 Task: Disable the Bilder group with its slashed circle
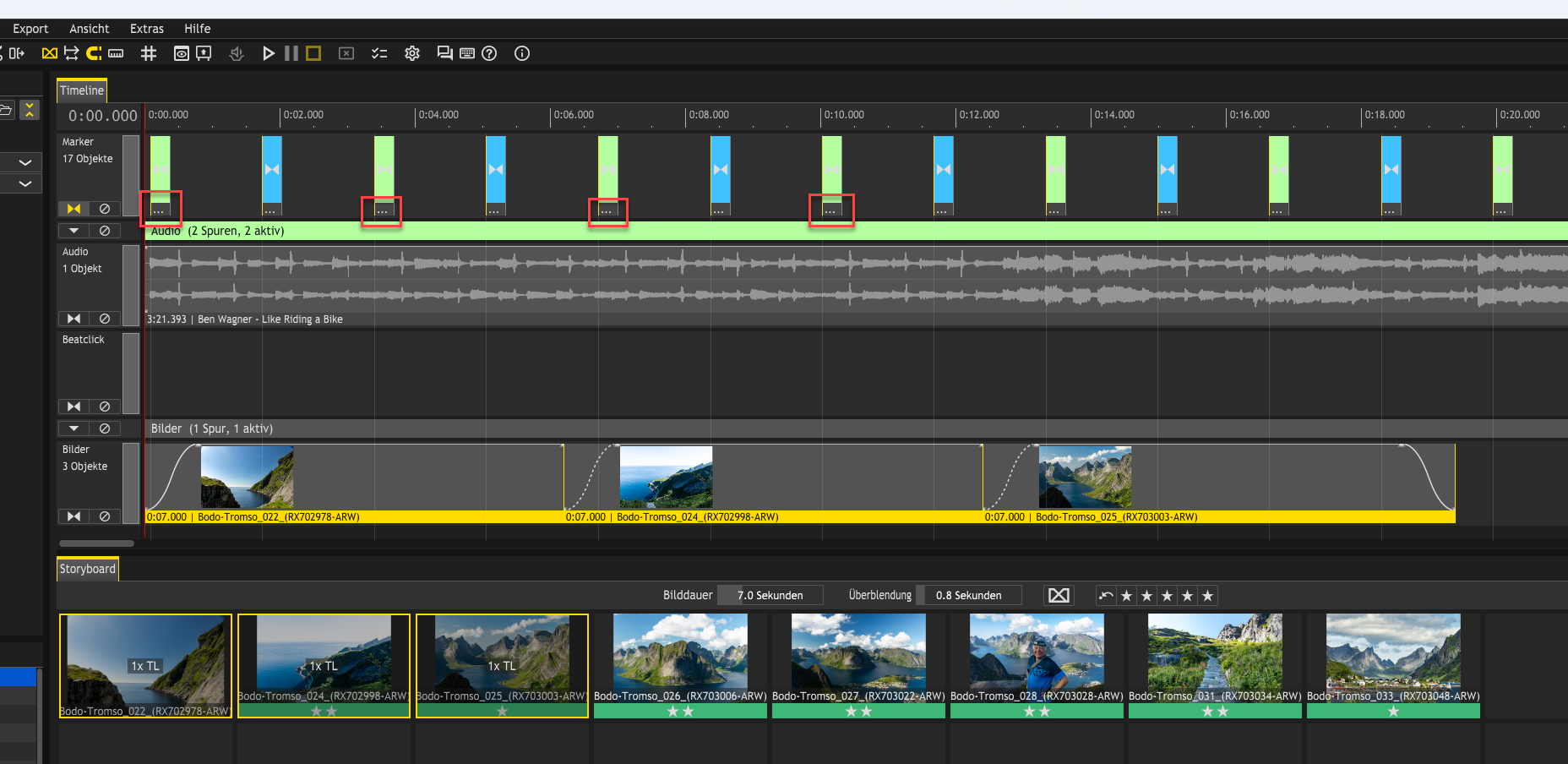click(105, 428)
